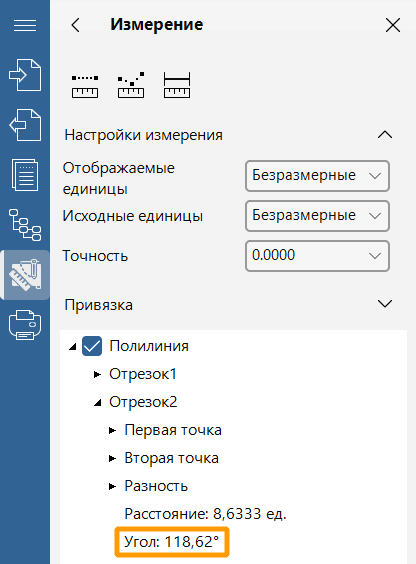
Task: Expand the Первая точка node
Action: pyautogui.click(x=112, y=431)
